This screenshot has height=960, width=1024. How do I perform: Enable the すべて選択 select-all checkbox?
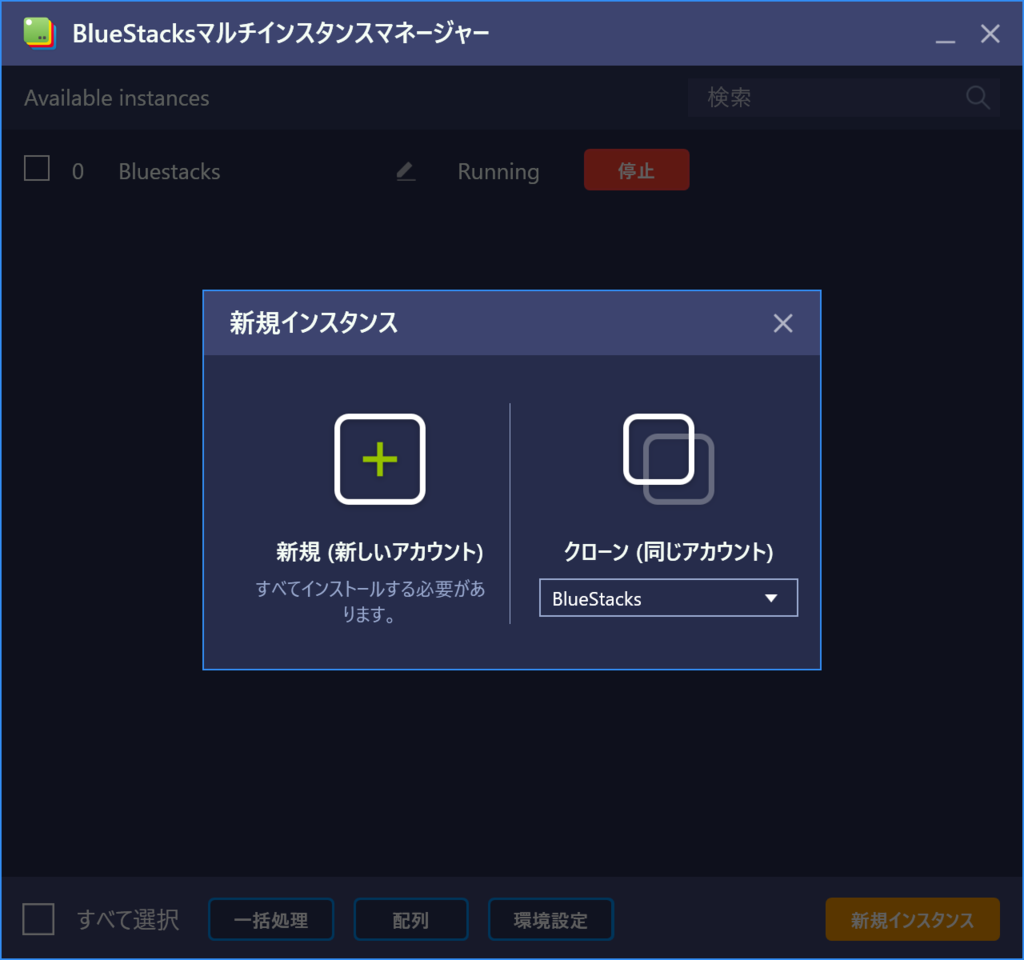pos(37,919)
